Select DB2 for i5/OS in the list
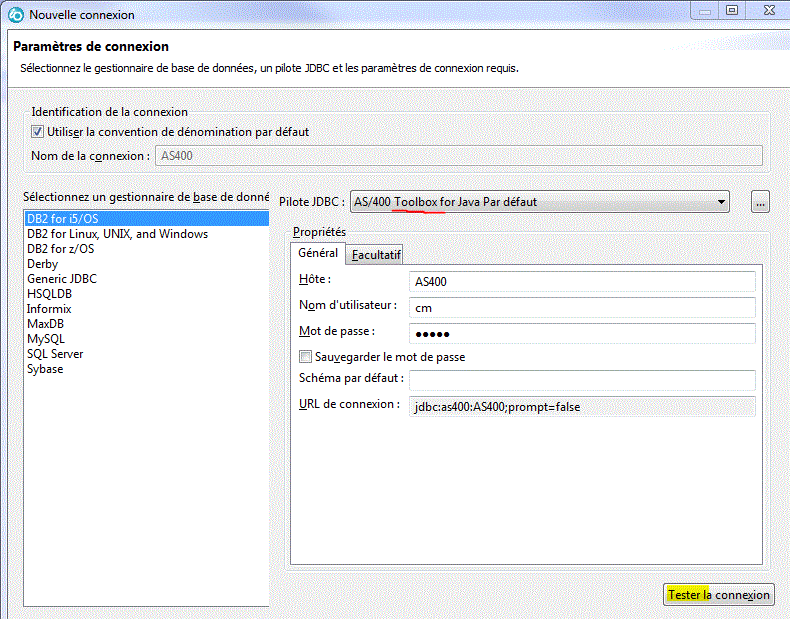 tap(146, 219)
